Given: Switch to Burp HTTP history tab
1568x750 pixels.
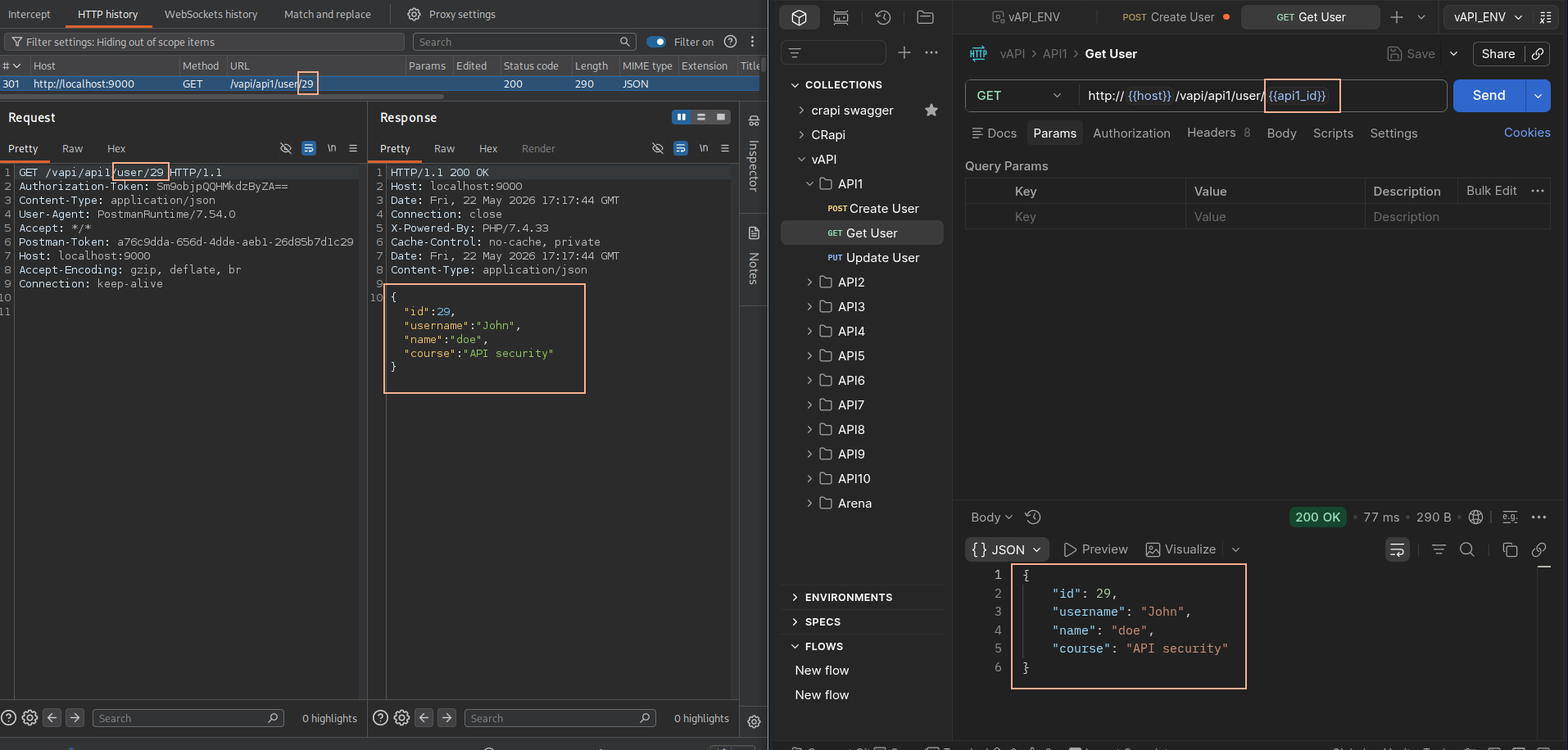Looking at the screenshot, I should point(108,14).
